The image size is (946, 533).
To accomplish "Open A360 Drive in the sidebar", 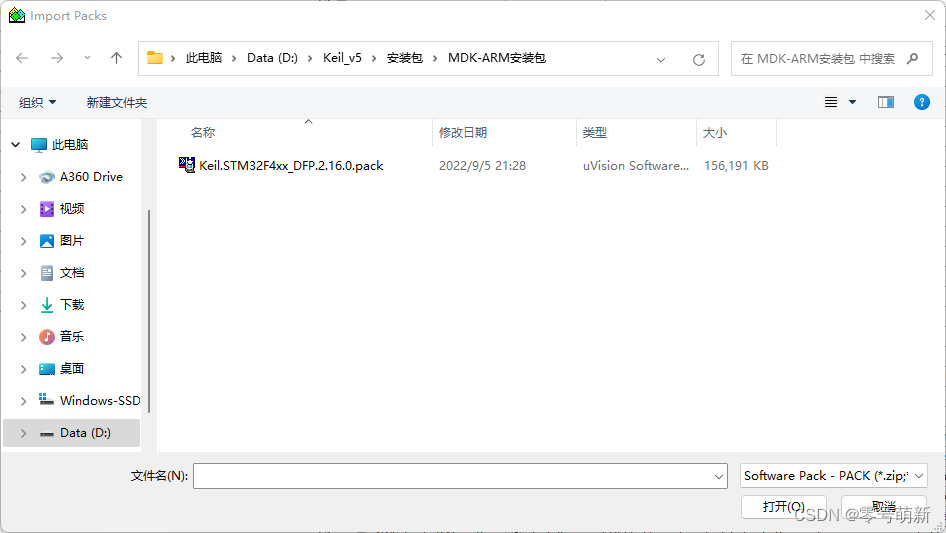I will click(x=91, y=177).
